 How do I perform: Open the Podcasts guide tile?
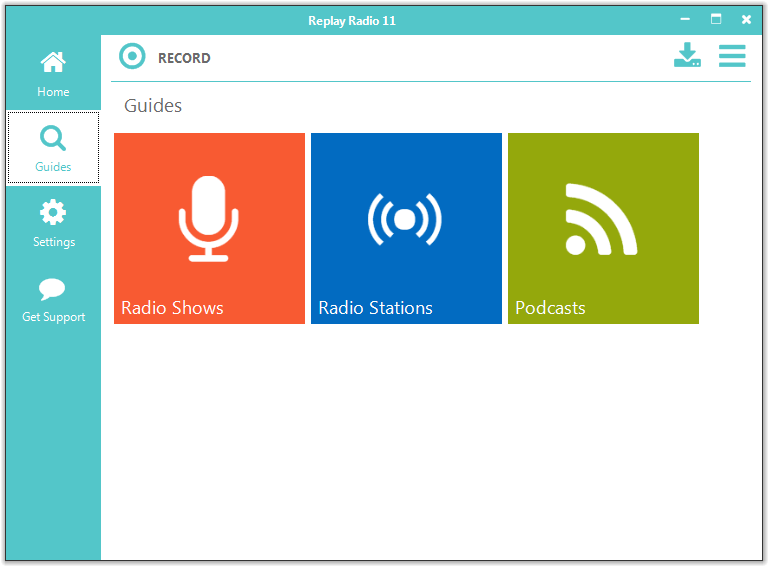(603, 228)
